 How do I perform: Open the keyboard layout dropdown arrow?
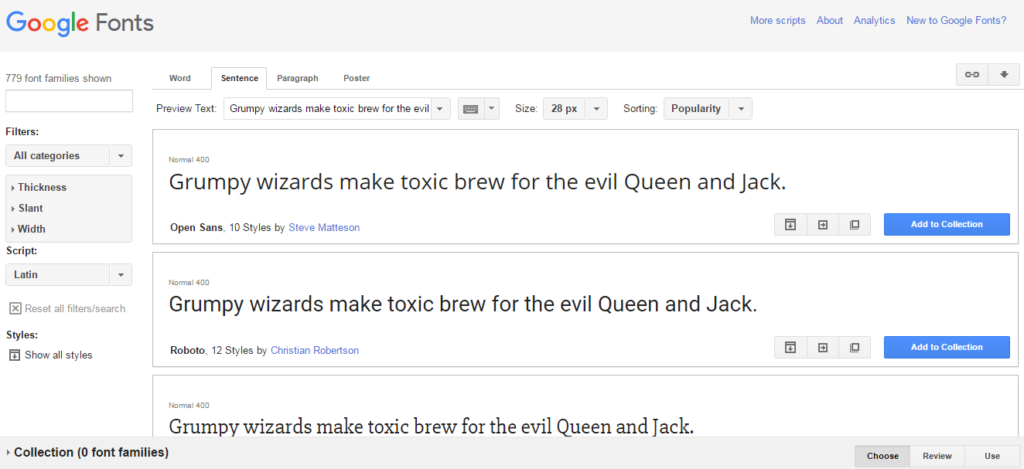[x=492, y=109]
